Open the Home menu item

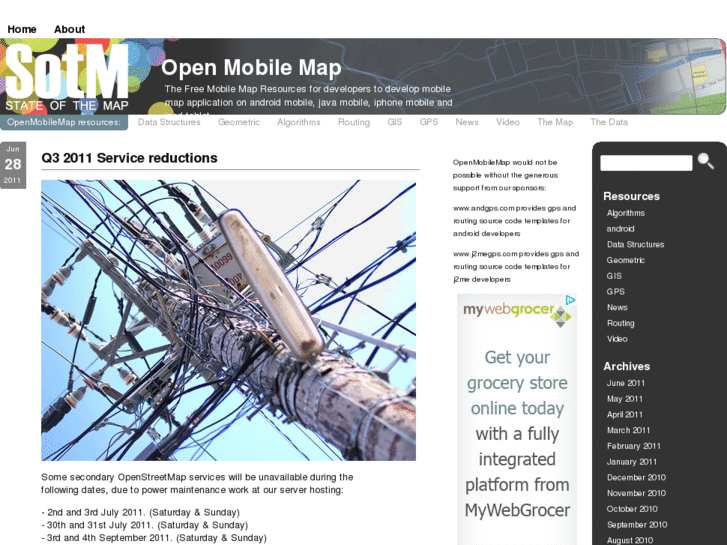[22, 29]
